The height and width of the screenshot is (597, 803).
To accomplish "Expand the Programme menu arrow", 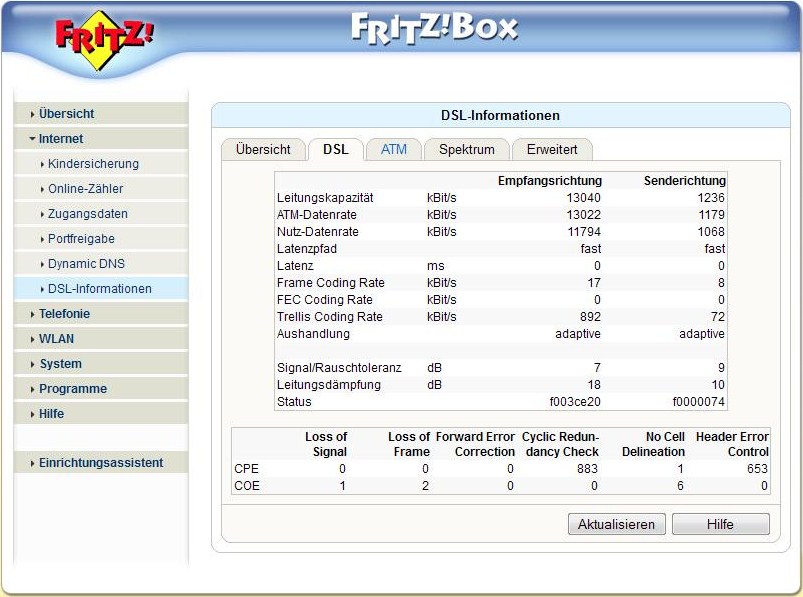I will [x=33, y=390].
